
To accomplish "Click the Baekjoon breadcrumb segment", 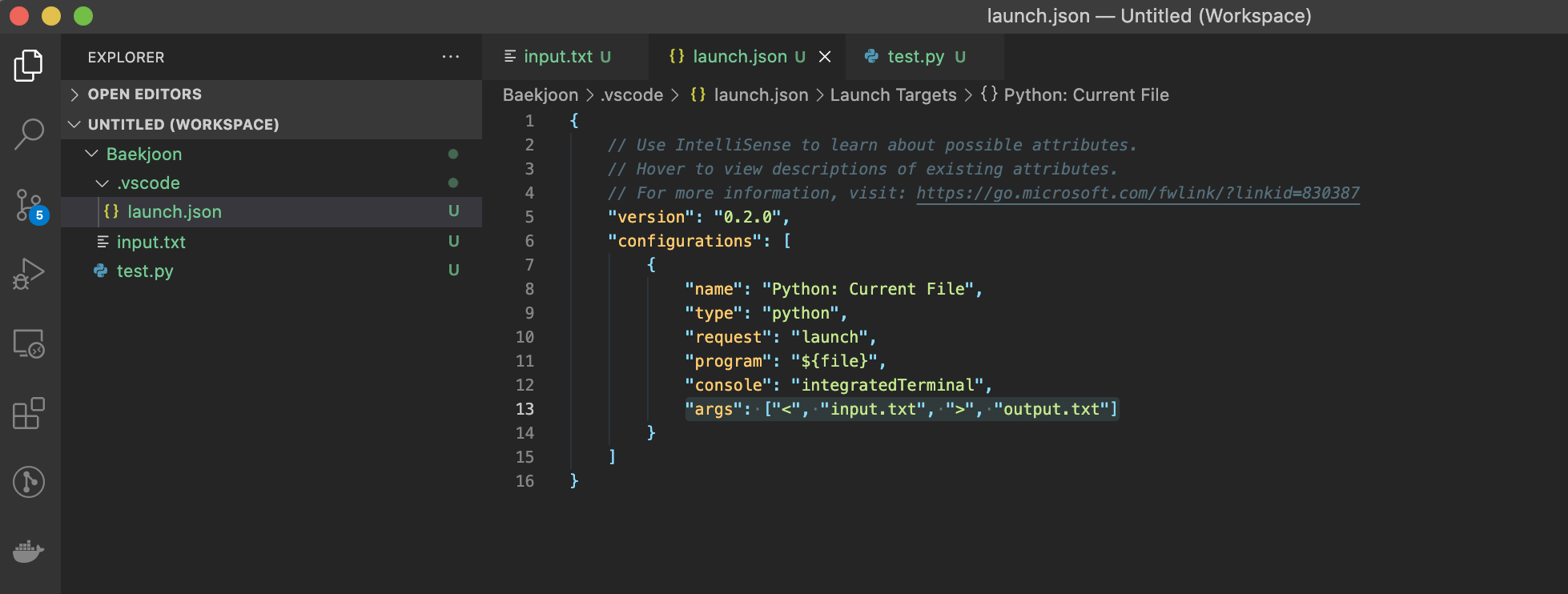I will point(541,94).
